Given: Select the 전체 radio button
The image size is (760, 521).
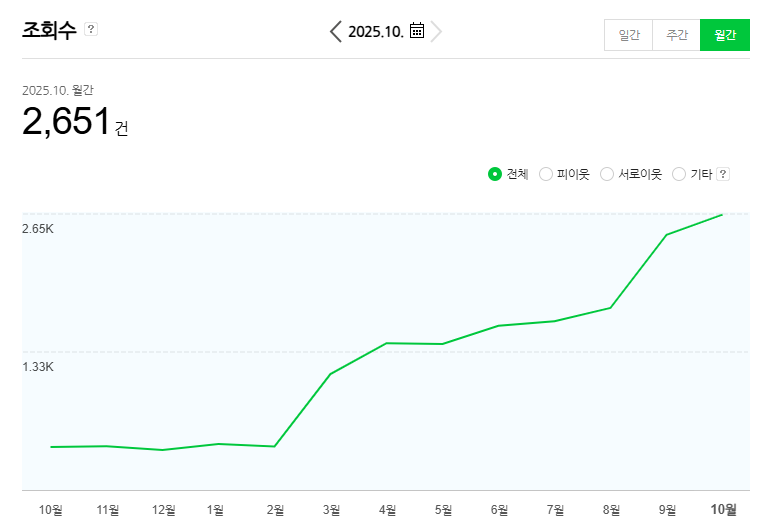Looking at the screenshot, I should click(494, 174).
